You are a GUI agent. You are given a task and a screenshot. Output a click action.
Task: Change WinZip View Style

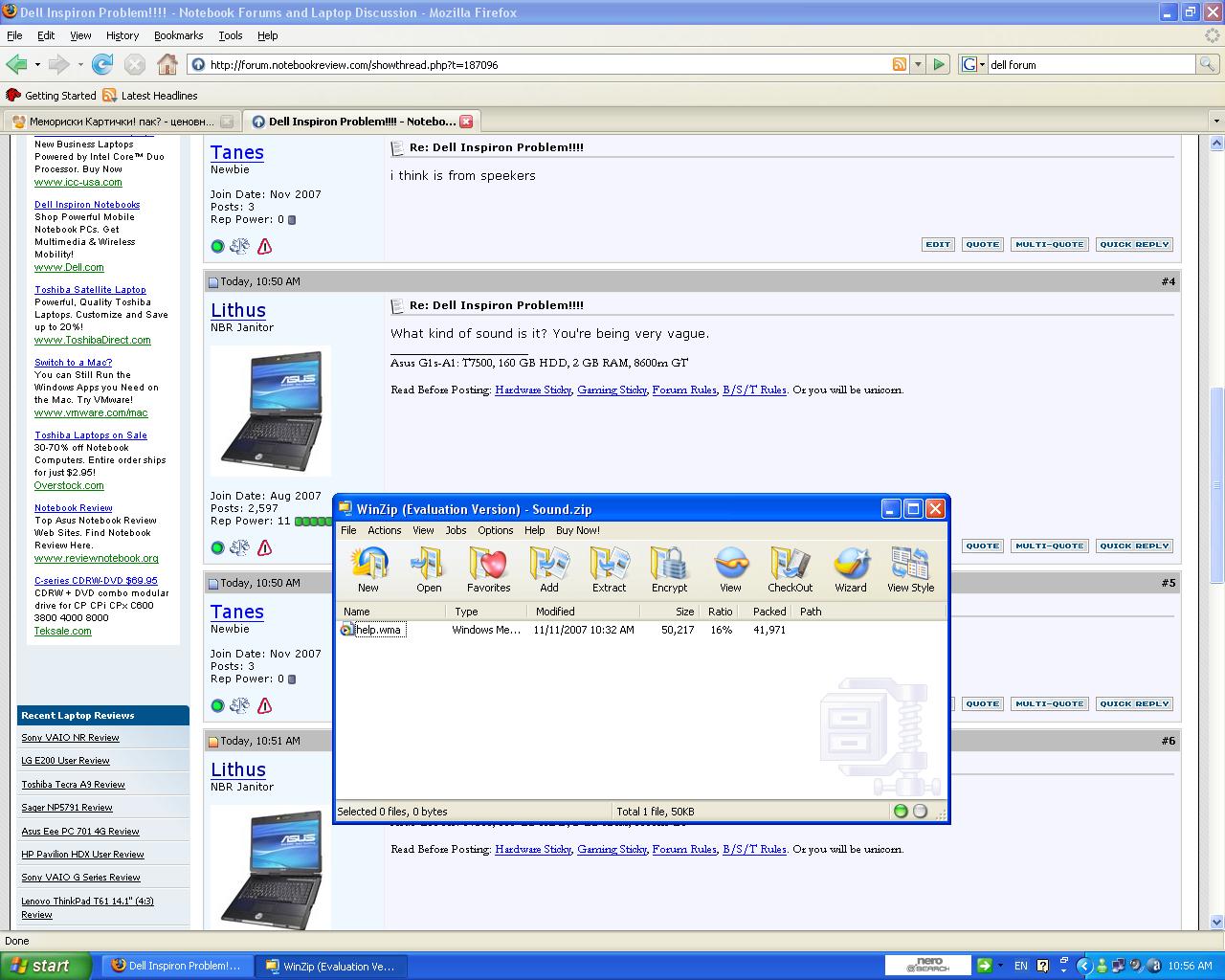coord(910,569)
